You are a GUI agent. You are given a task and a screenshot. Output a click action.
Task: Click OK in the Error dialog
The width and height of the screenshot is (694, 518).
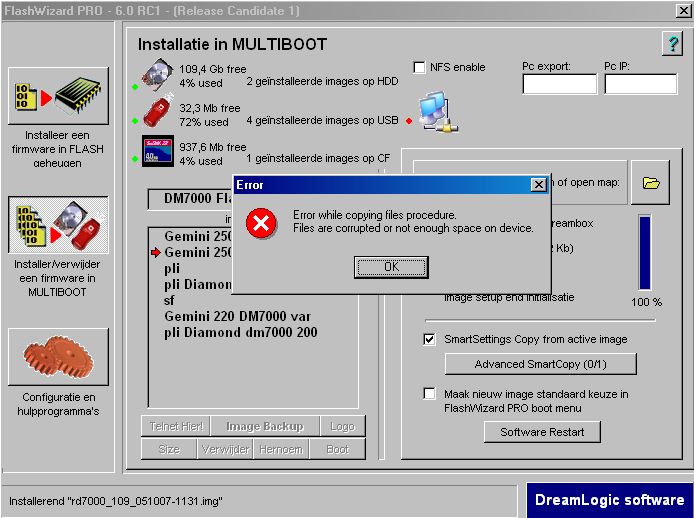[391, 267]
